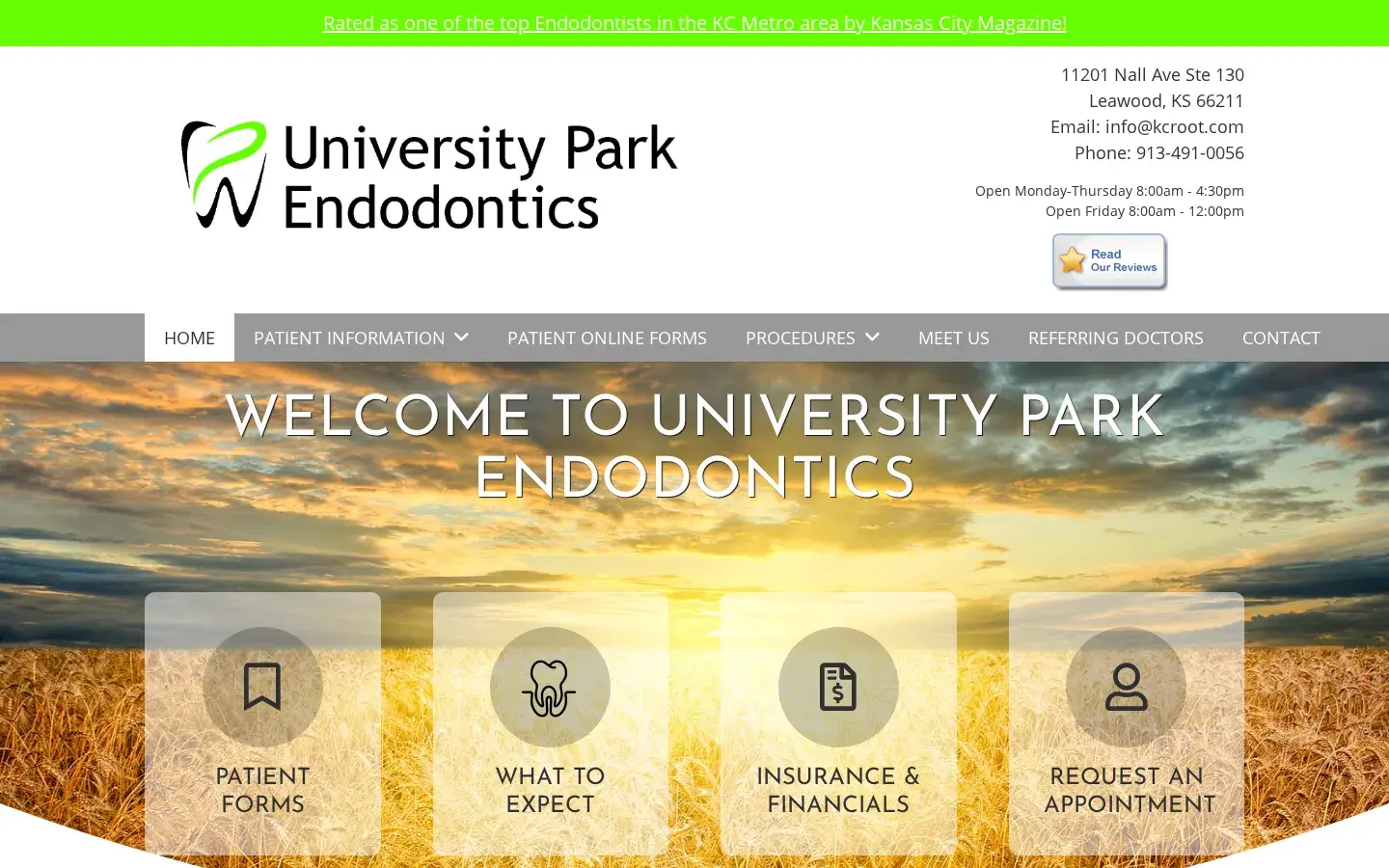Click the tooth icon above What to Expect

click(x=550, y=688)
